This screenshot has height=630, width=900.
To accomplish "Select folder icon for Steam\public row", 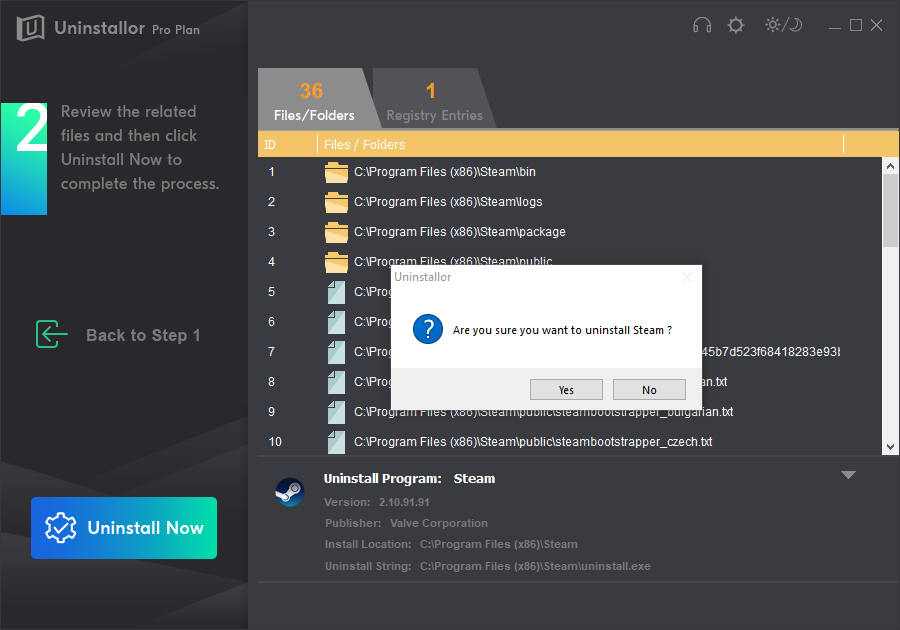I will [336, 262].
